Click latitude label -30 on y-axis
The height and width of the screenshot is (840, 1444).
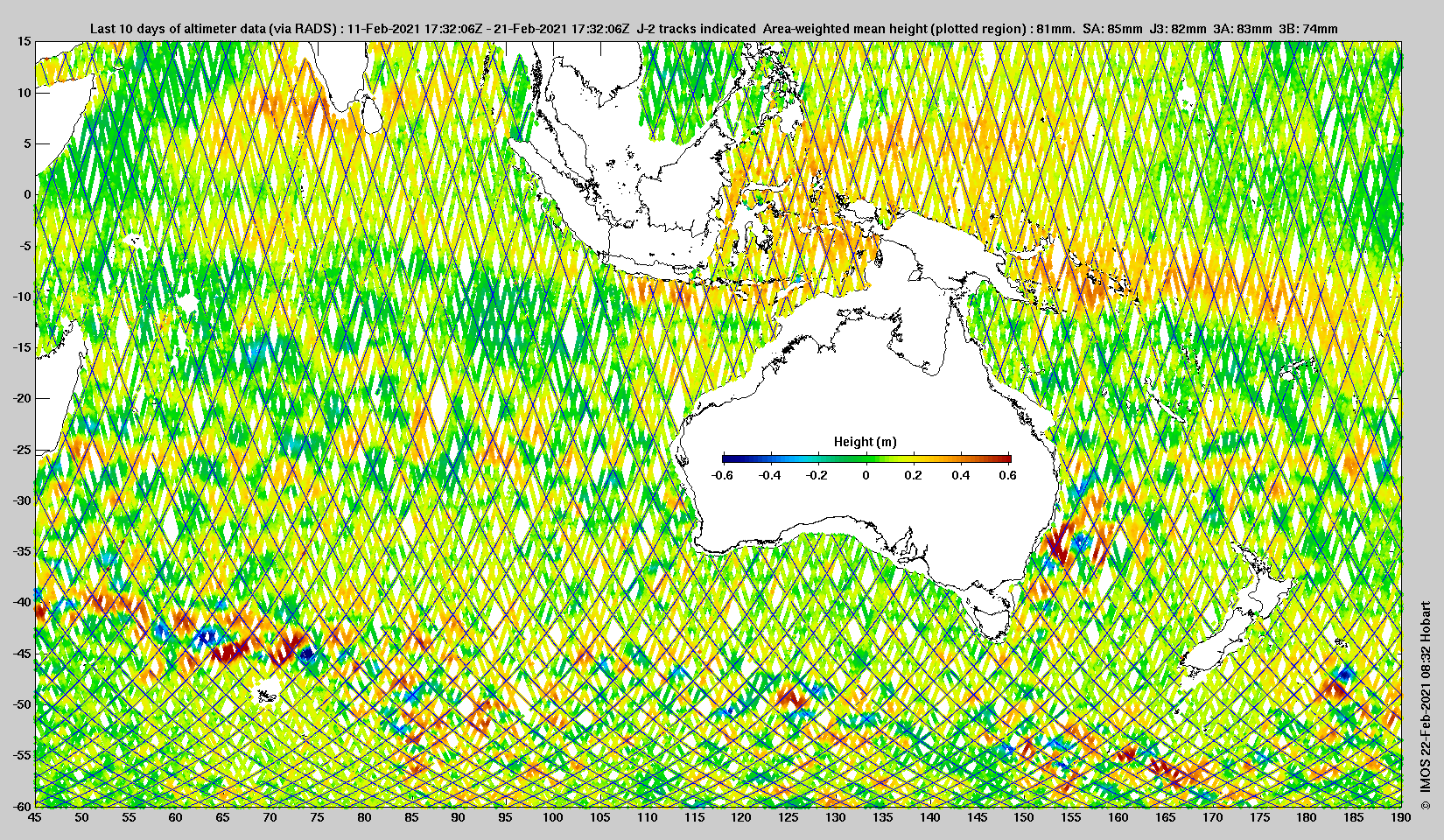click(x=22, y=500)
